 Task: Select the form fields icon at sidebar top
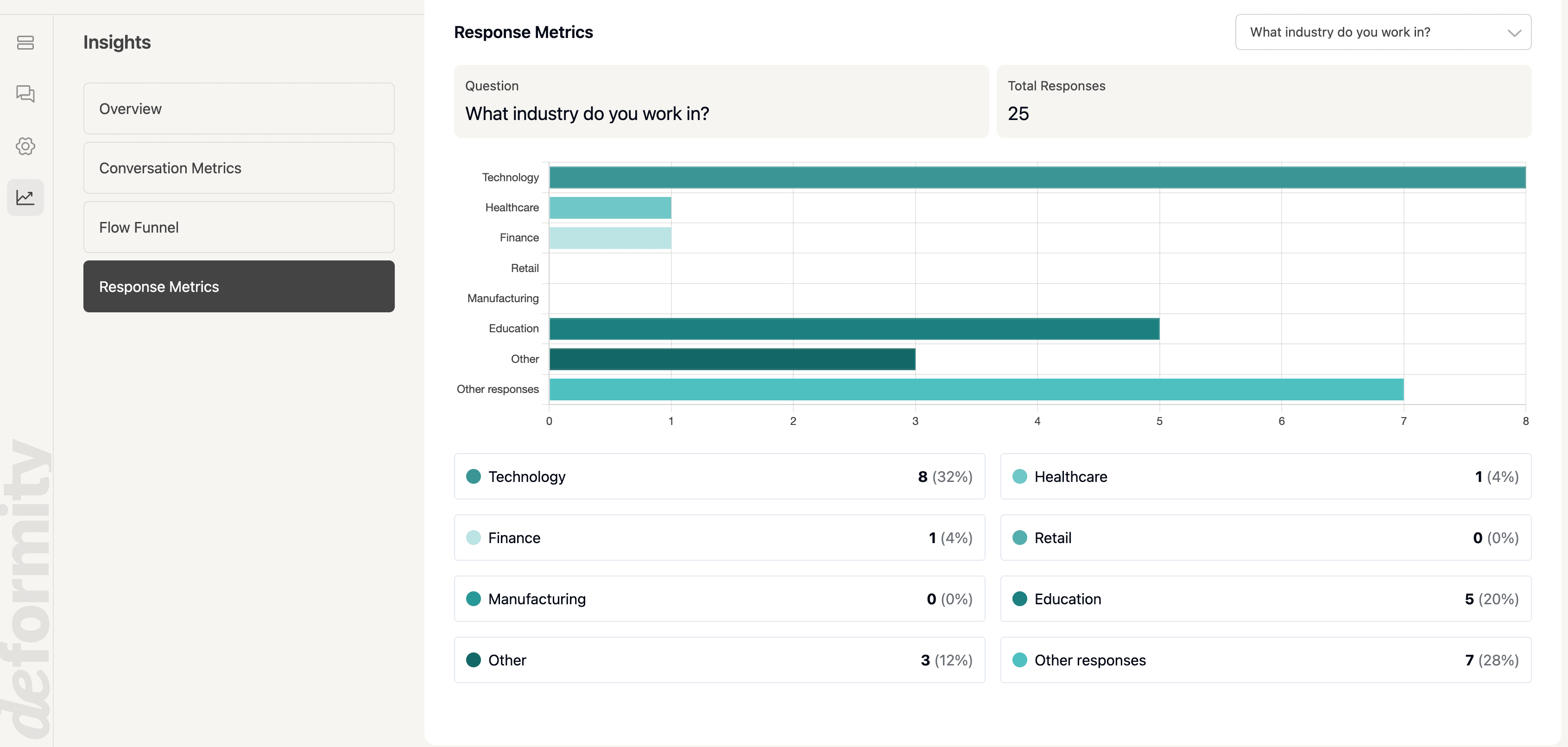click(25, 43)
